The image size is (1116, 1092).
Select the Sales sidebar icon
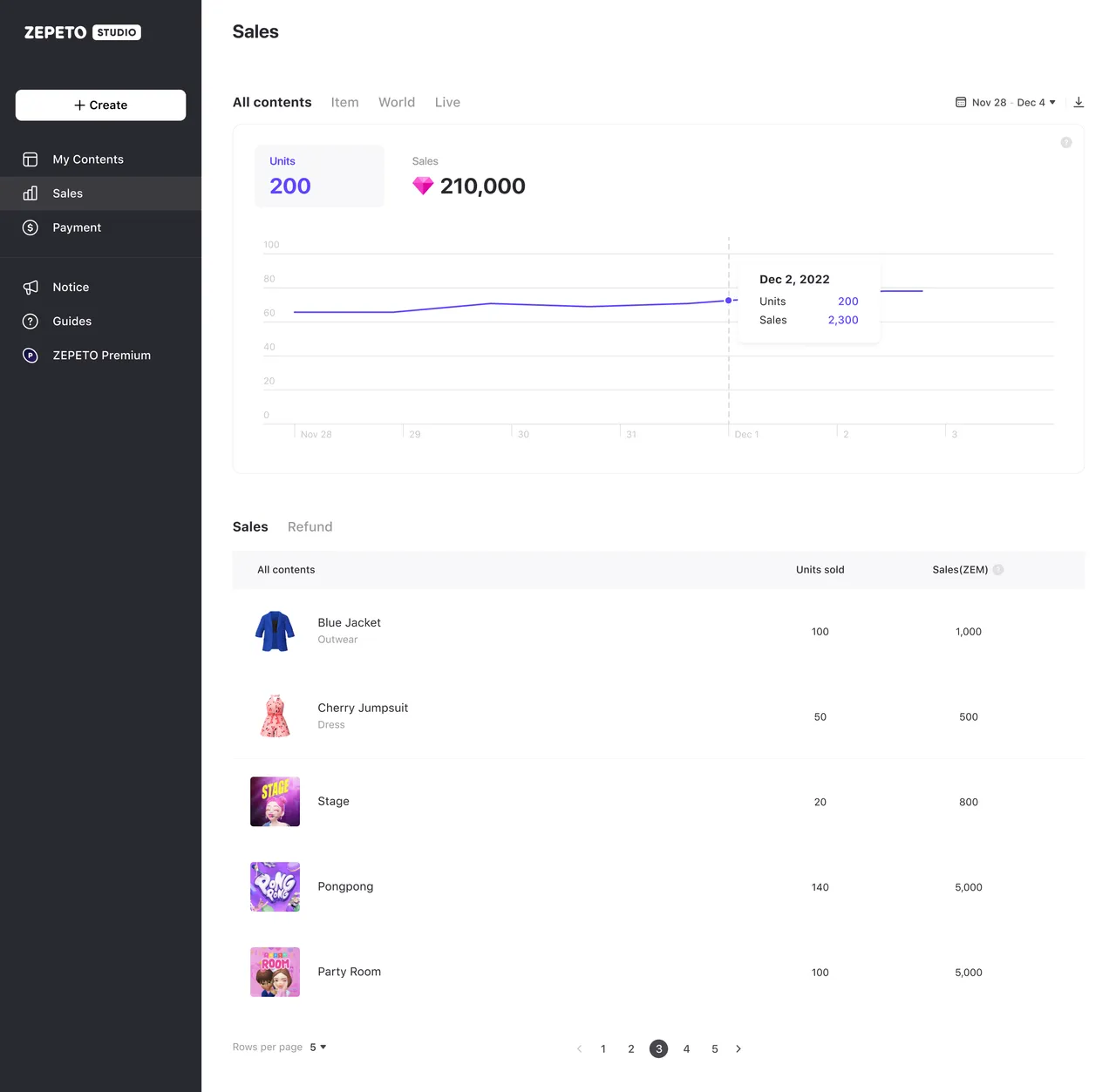(x=31, y=193)
